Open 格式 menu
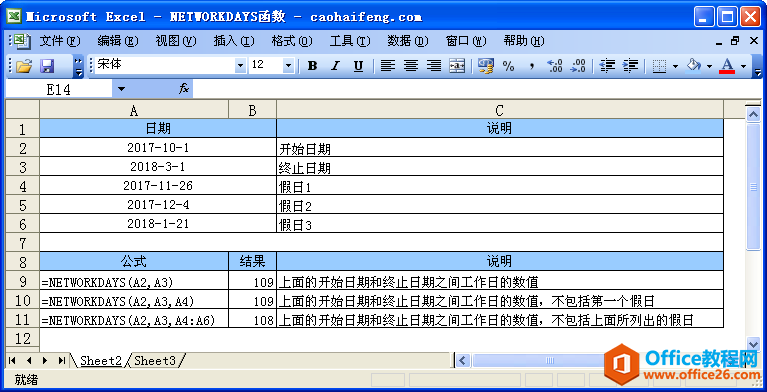The width and height of the screenshot is (767, 392). point(292,41)
